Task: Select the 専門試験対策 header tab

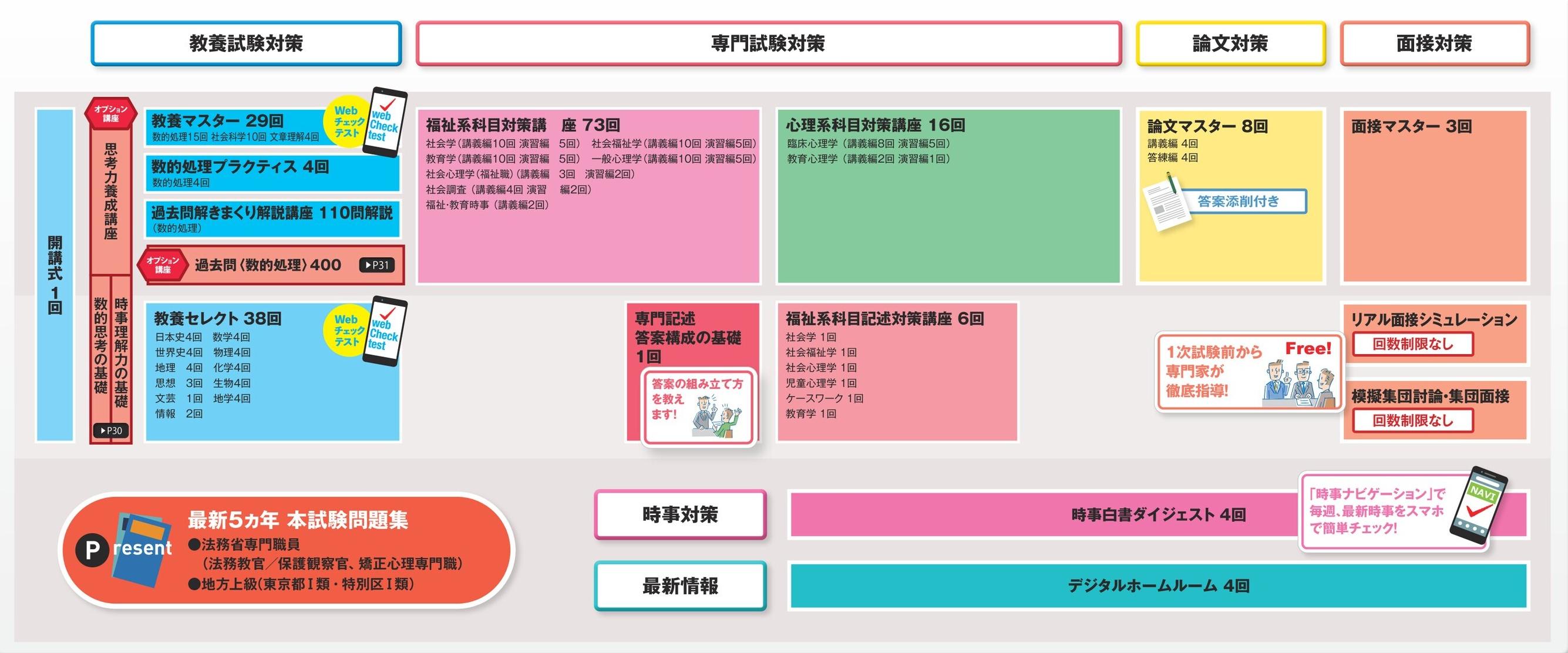Action: click(768, 43)
